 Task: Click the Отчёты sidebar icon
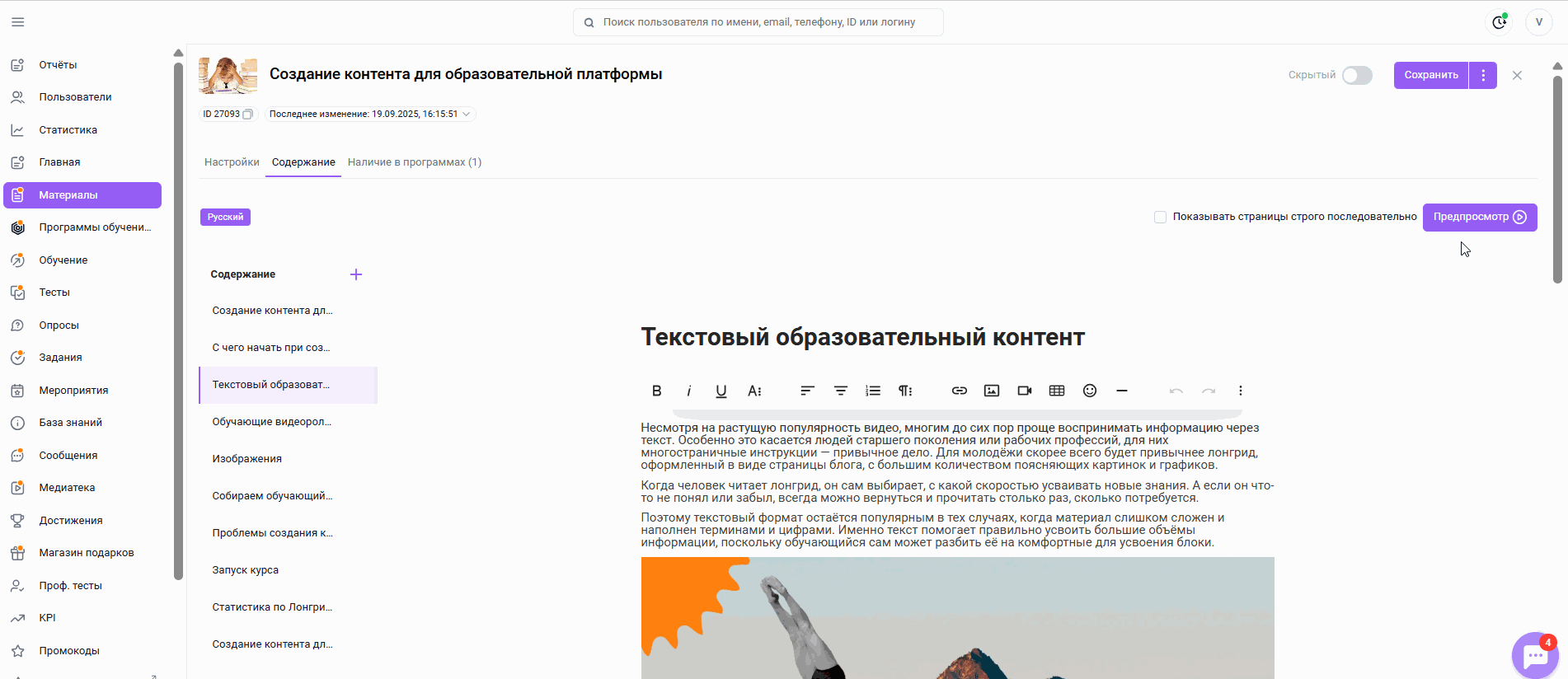(17, 64)
